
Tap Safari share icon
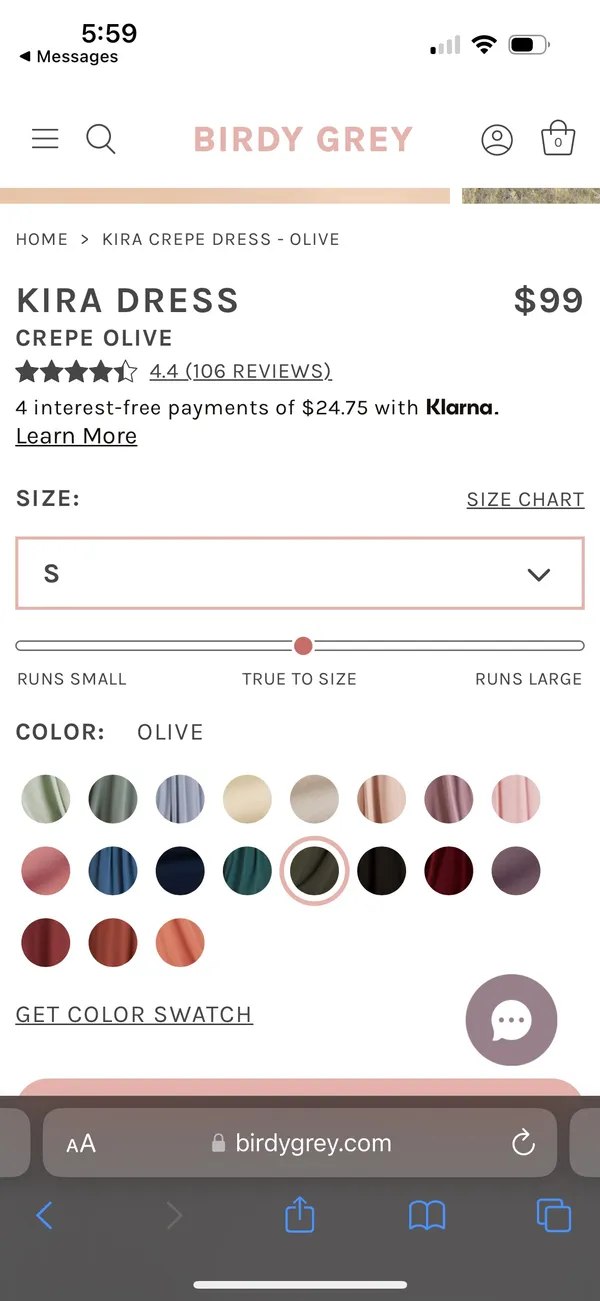click(x=300, y=1214)
